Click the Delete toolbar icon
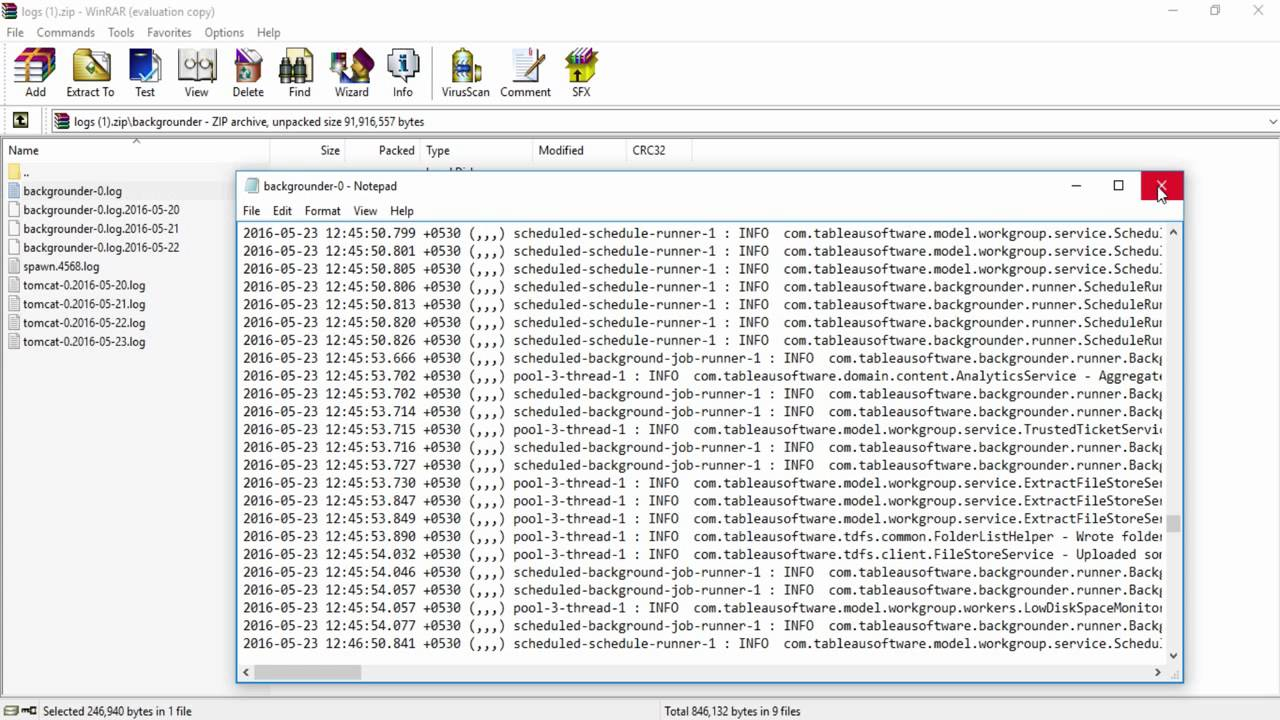This screenshot has height=720, width=1280. click(x=248, y=74)
